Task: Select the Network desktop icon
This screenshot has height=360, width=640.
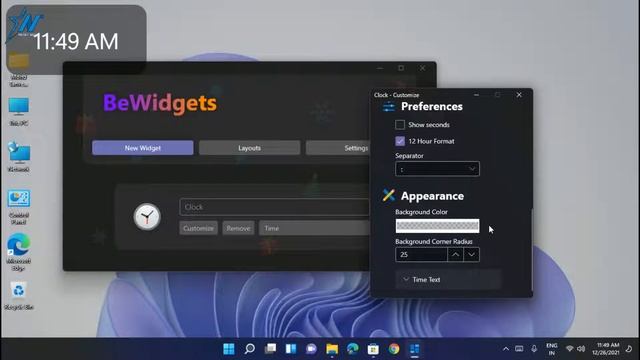Action: pyautogui.click(x=19, y=157)
